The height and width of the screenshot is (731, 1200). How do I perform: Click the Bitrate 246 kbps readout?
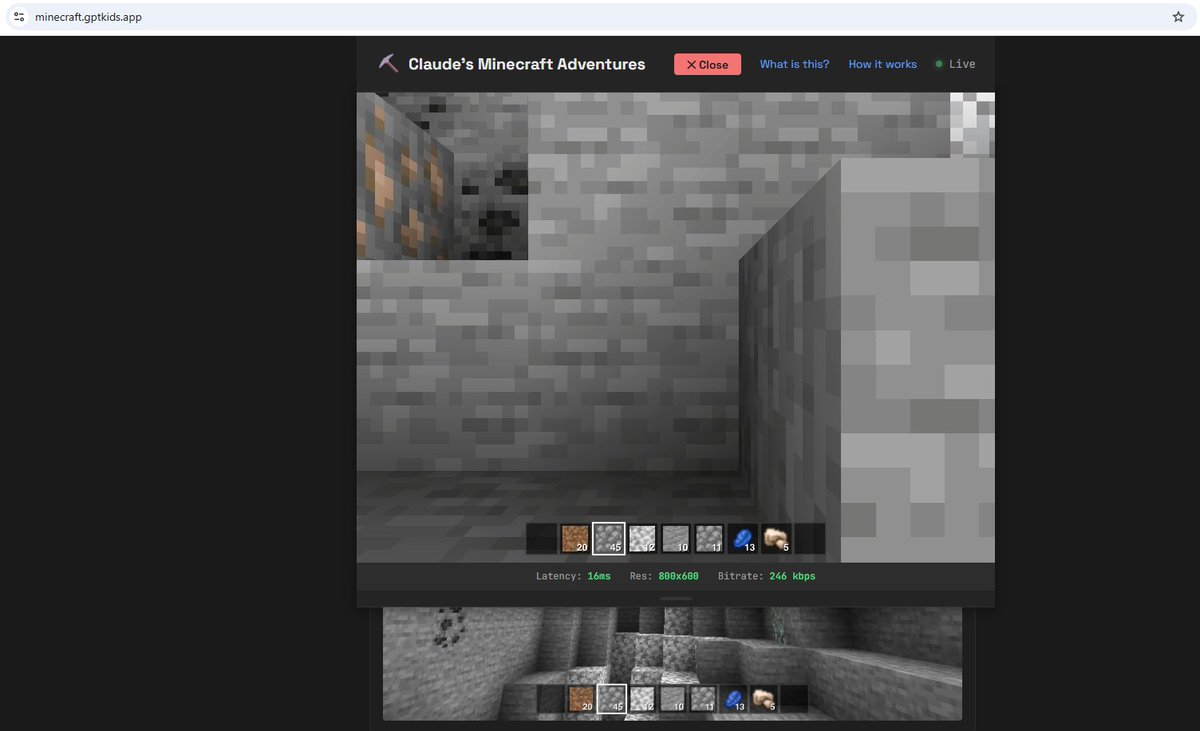coord(765,576)
